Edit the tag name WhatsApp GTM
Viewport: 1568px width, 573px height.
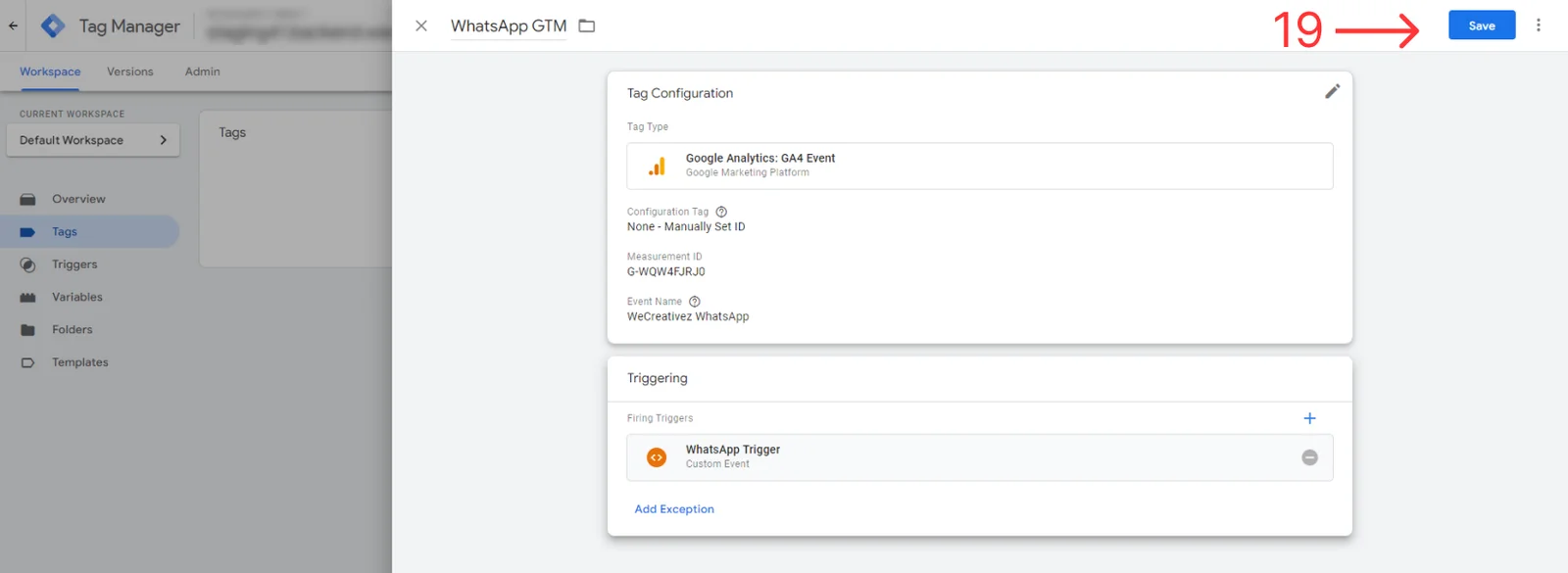tap(508, 26)
